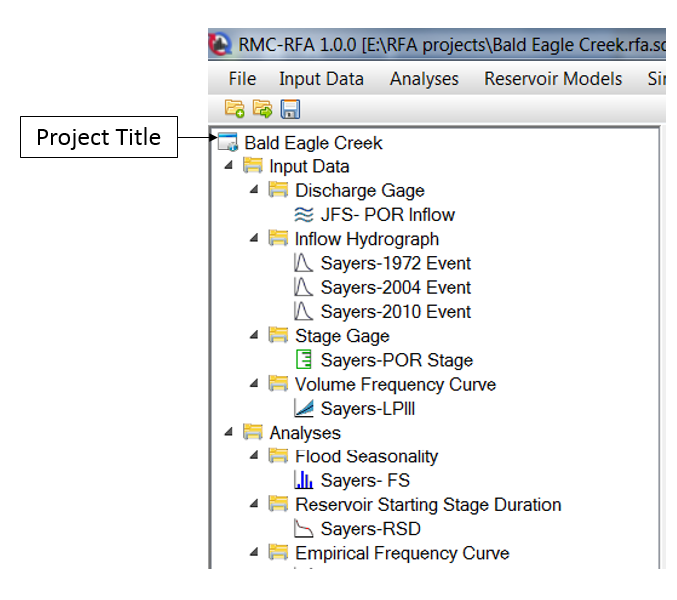Viewport: 677px width, 600px height.
Task: Click the Empirical Frequency Curve folder icon
Action: coord(278,552)
